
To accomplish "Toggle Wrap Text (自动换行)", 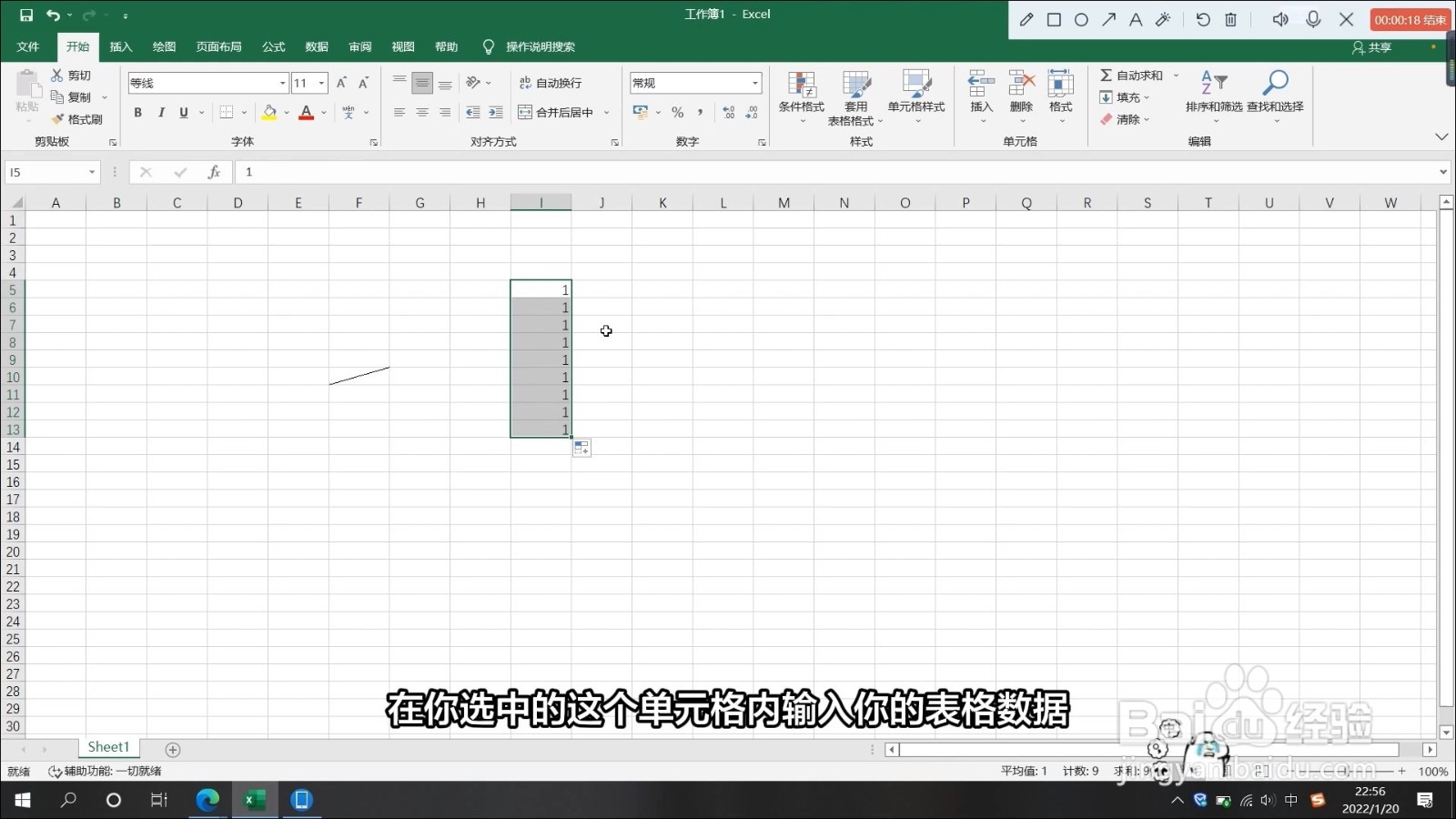I will tap(550, 83).
